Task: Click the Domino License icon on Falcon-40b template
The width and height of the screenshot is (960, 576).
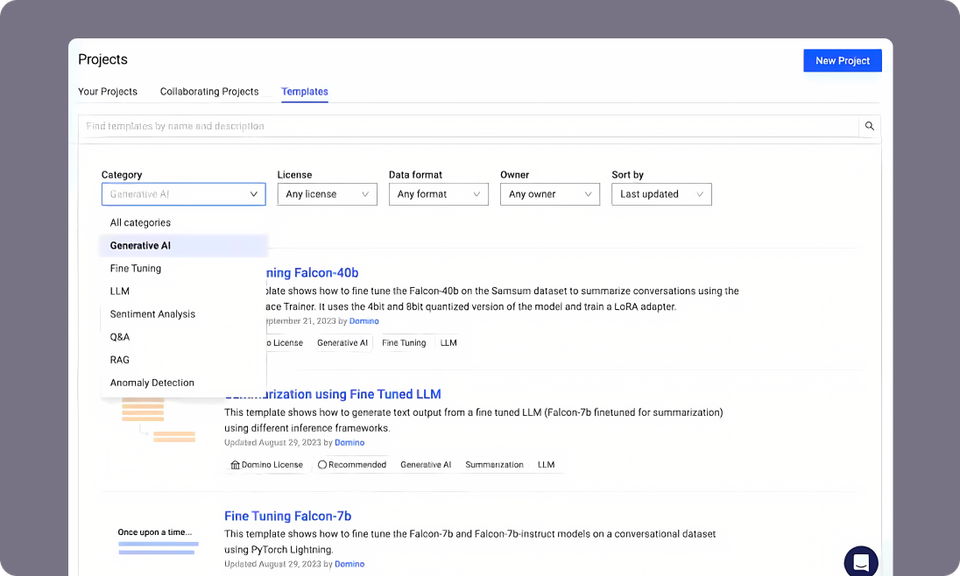Action: point(236,342)
